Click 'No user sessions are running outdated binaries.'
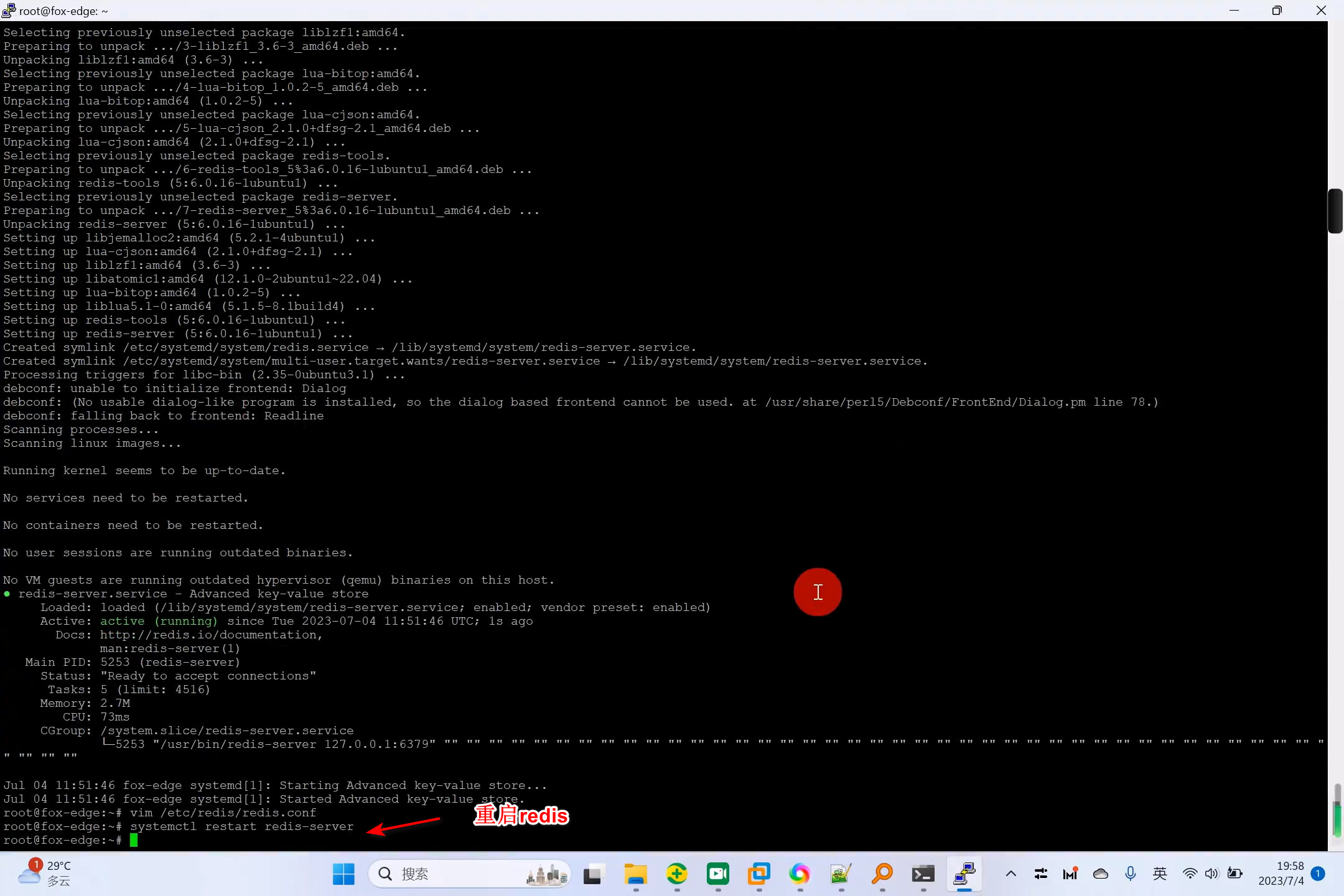The height and width of the screenshot is (896, 1344). tap(178, 553)
